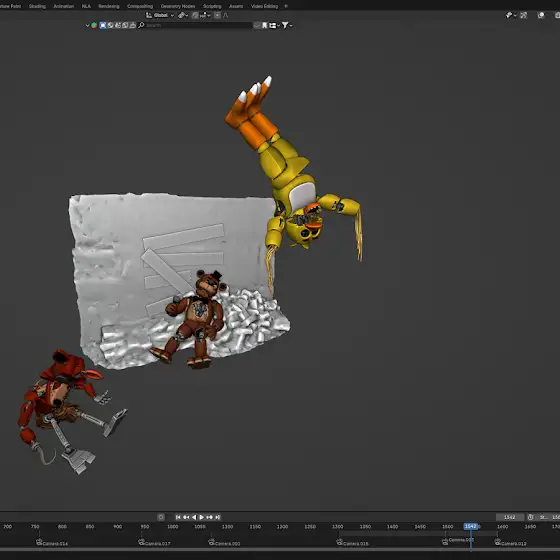Click the timeline horizontal scrollbar
560x560 pixels.
coord(280,550)
